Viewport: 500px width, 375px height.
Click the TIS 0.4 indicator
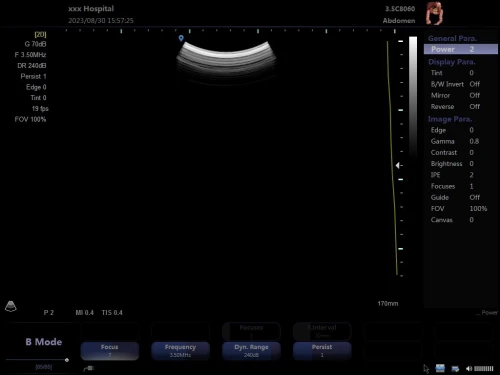[x=112, y=313]
